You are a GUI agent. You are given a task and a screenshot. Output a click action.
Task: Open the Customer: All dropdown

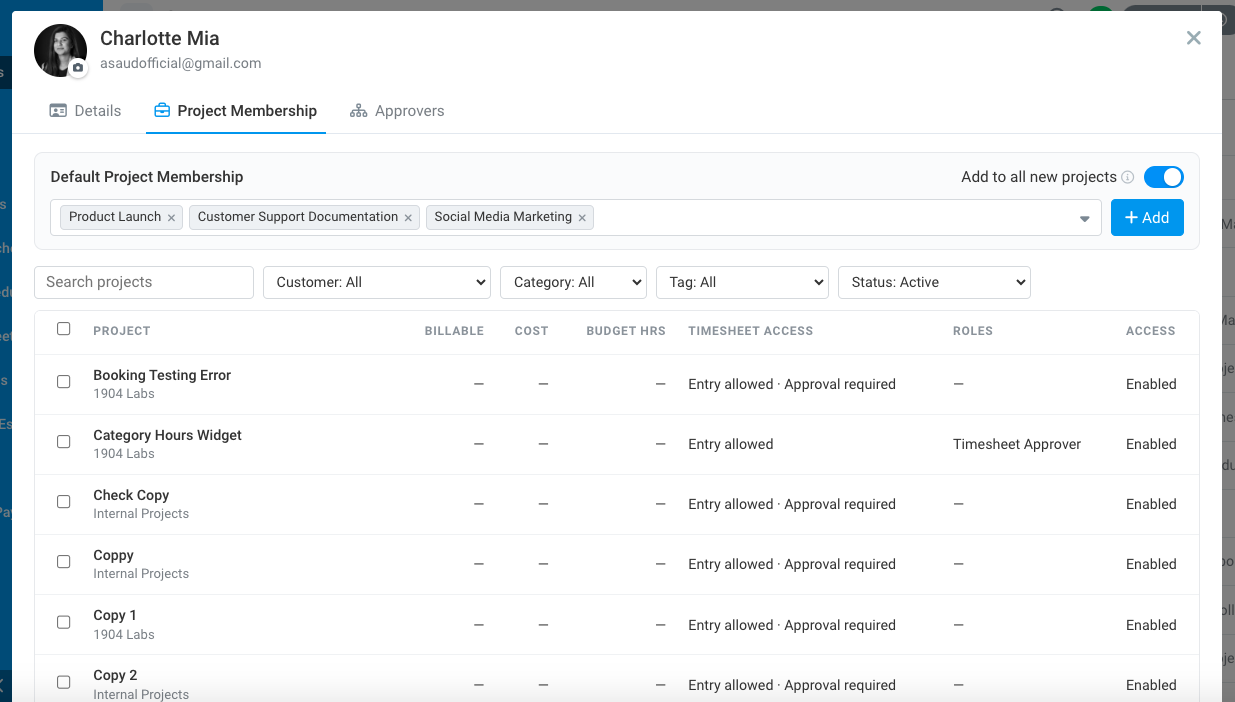pyautogui.click(x=377, y=282)
